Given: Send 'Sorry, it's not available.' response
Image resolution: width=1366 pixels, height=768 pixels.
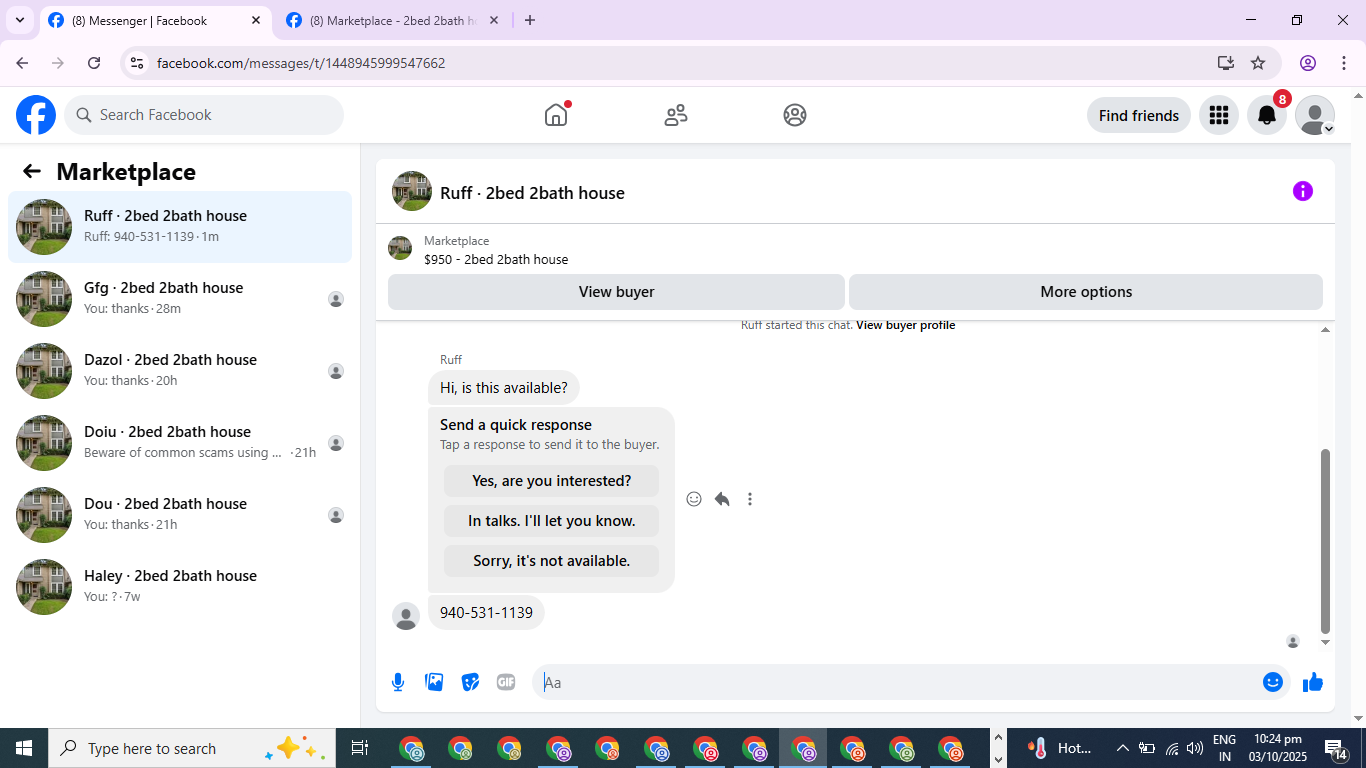Looking at the screenshot, I should [552, 561].
